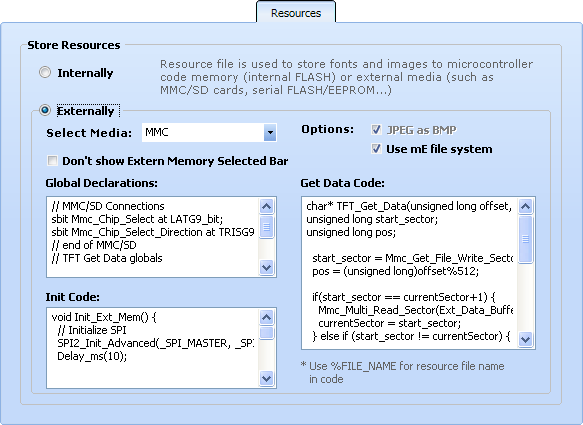Toggle the Use mE file system checkbox
The width and height of the screenshot is (583, 425).
[x=376, y=149]
